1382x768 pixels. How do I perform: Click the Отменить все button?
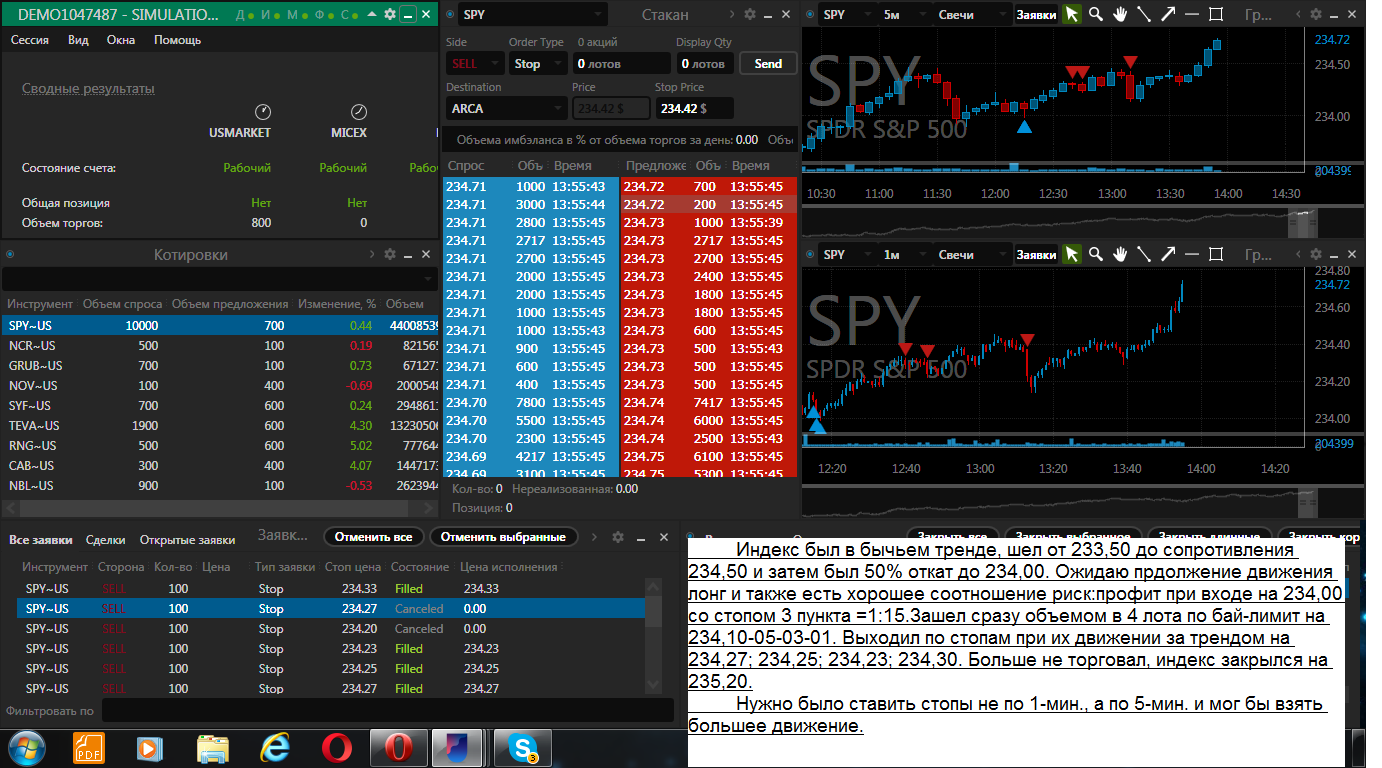pyautogui.click(x=374, y=537)
